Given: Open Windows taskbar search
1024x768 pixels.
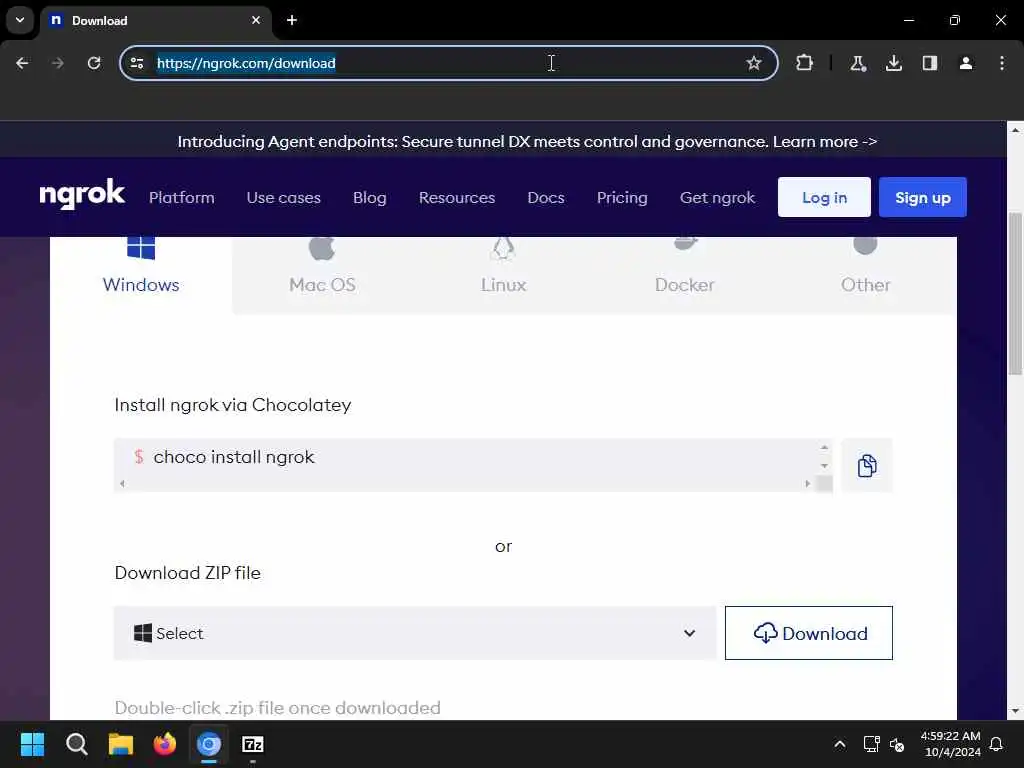Looking at the screenshot, I should 76,744.
